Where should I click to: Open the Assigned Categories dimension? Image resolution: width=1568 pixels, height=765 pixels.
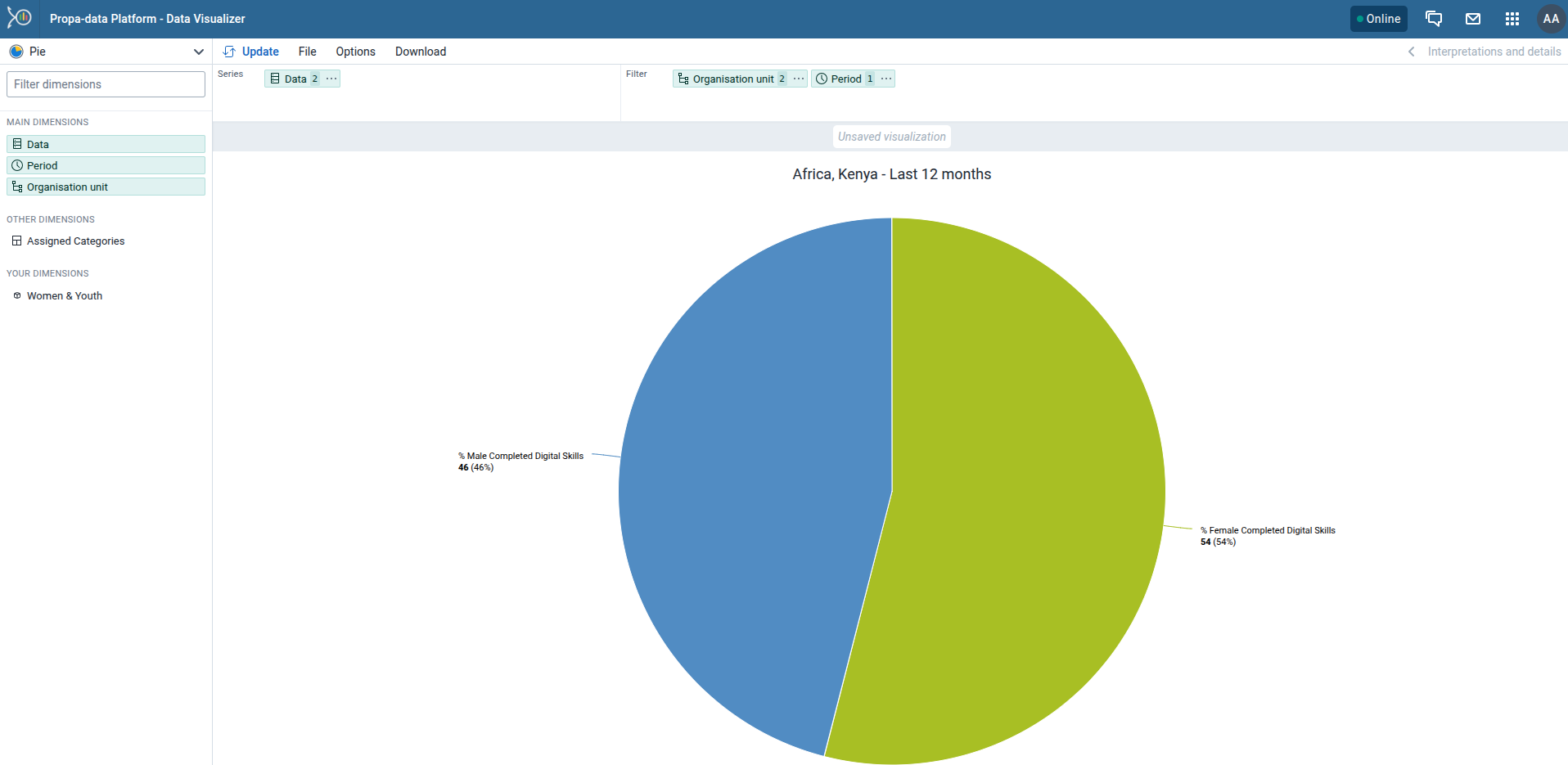75,241
